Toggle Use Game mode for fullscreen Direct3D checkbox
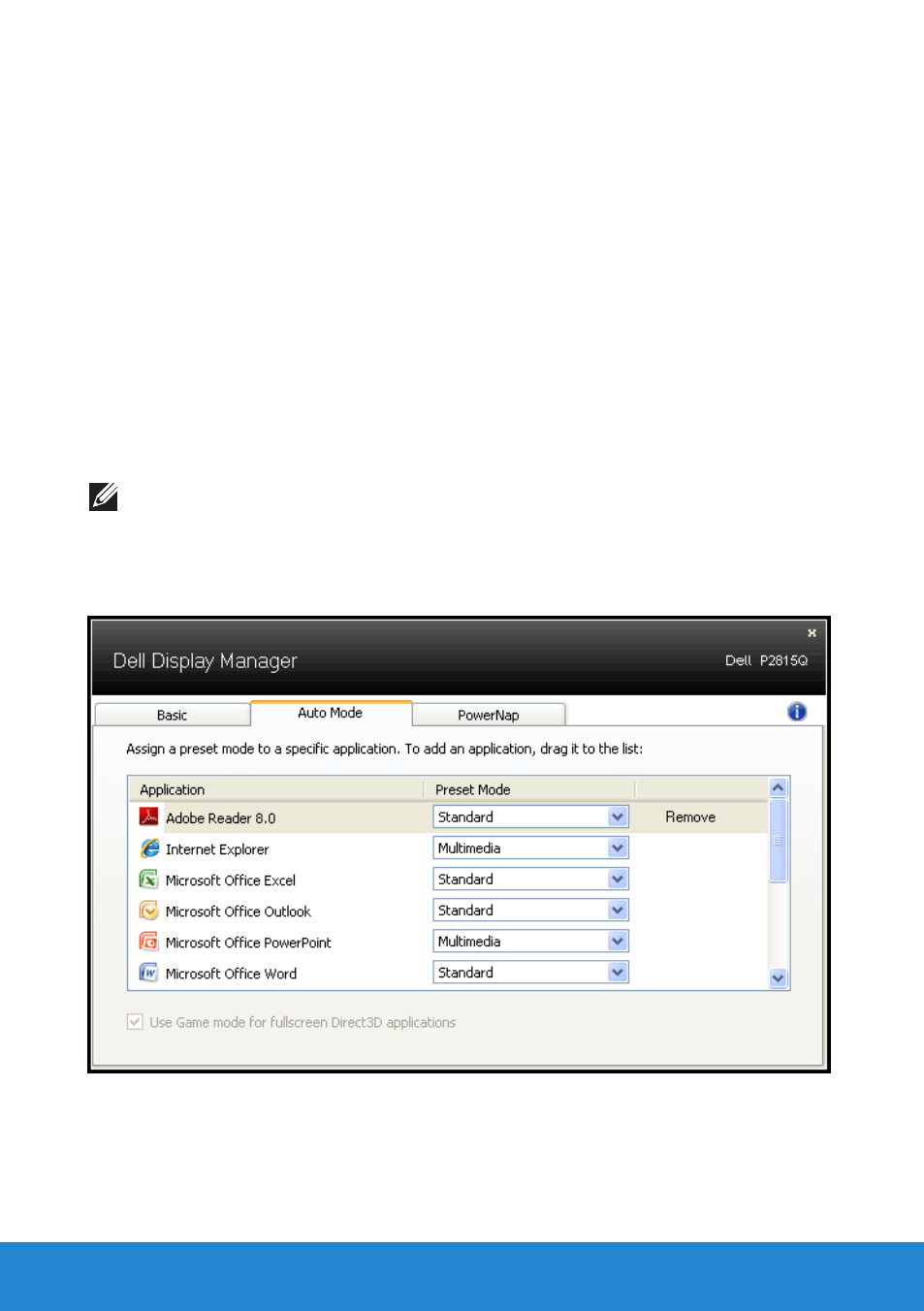 pos(135,1022)
